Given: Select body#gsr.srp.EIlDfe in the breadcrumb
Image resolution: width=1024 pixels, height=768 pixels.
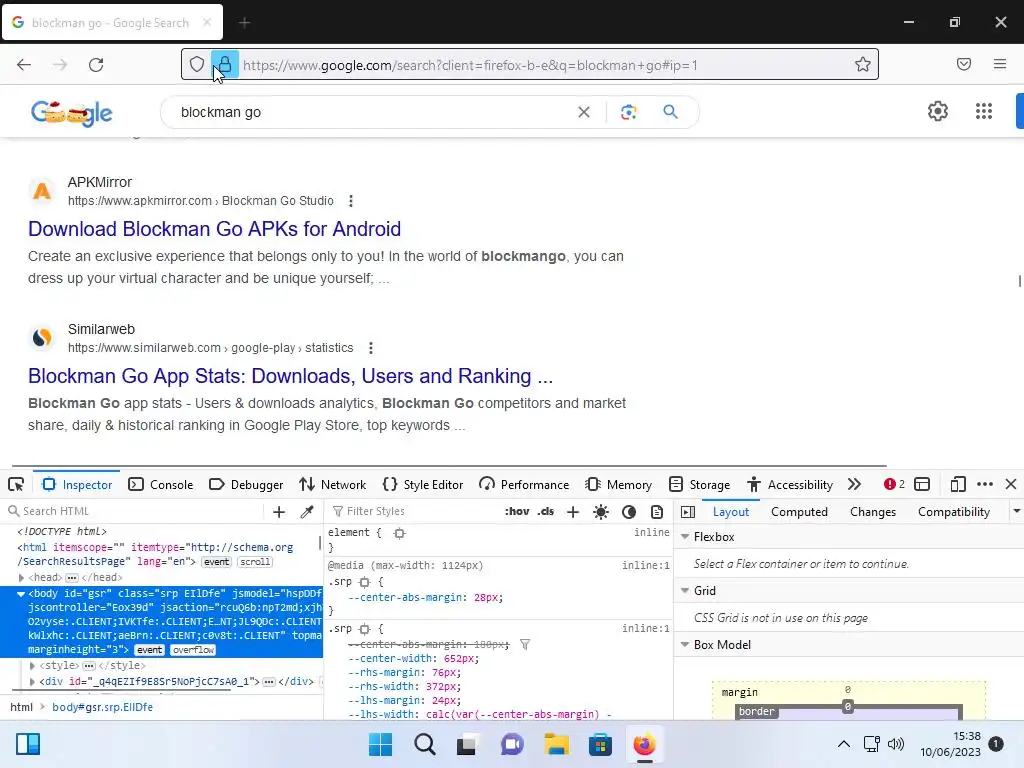Looking at the screenshot, I should pos(103,707).
